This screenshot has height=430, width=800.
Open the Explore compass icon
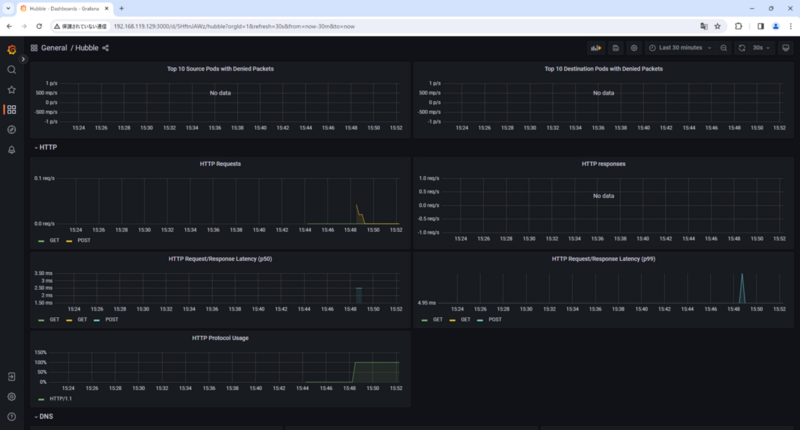click(x=11, y=130)
